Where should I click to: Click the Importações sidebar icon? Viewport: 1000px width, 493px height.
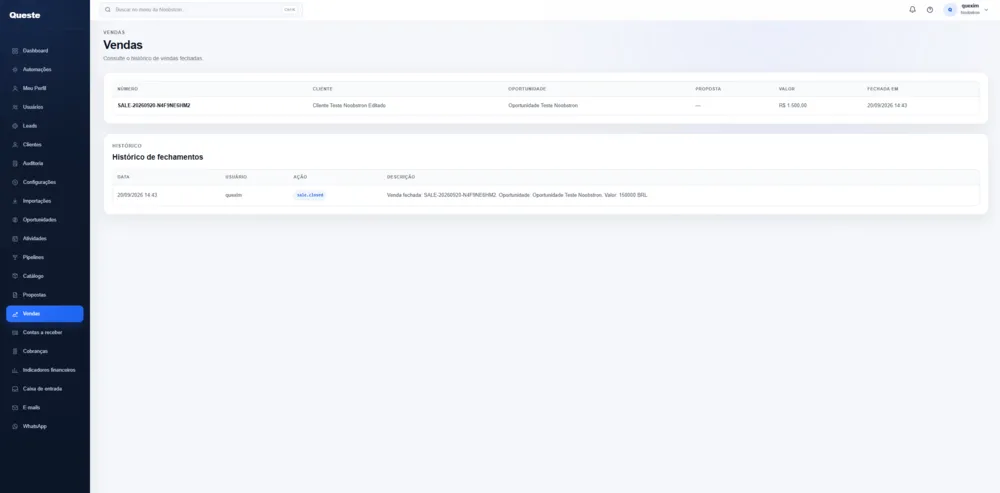pyautogui.click(x=15, y=201)
